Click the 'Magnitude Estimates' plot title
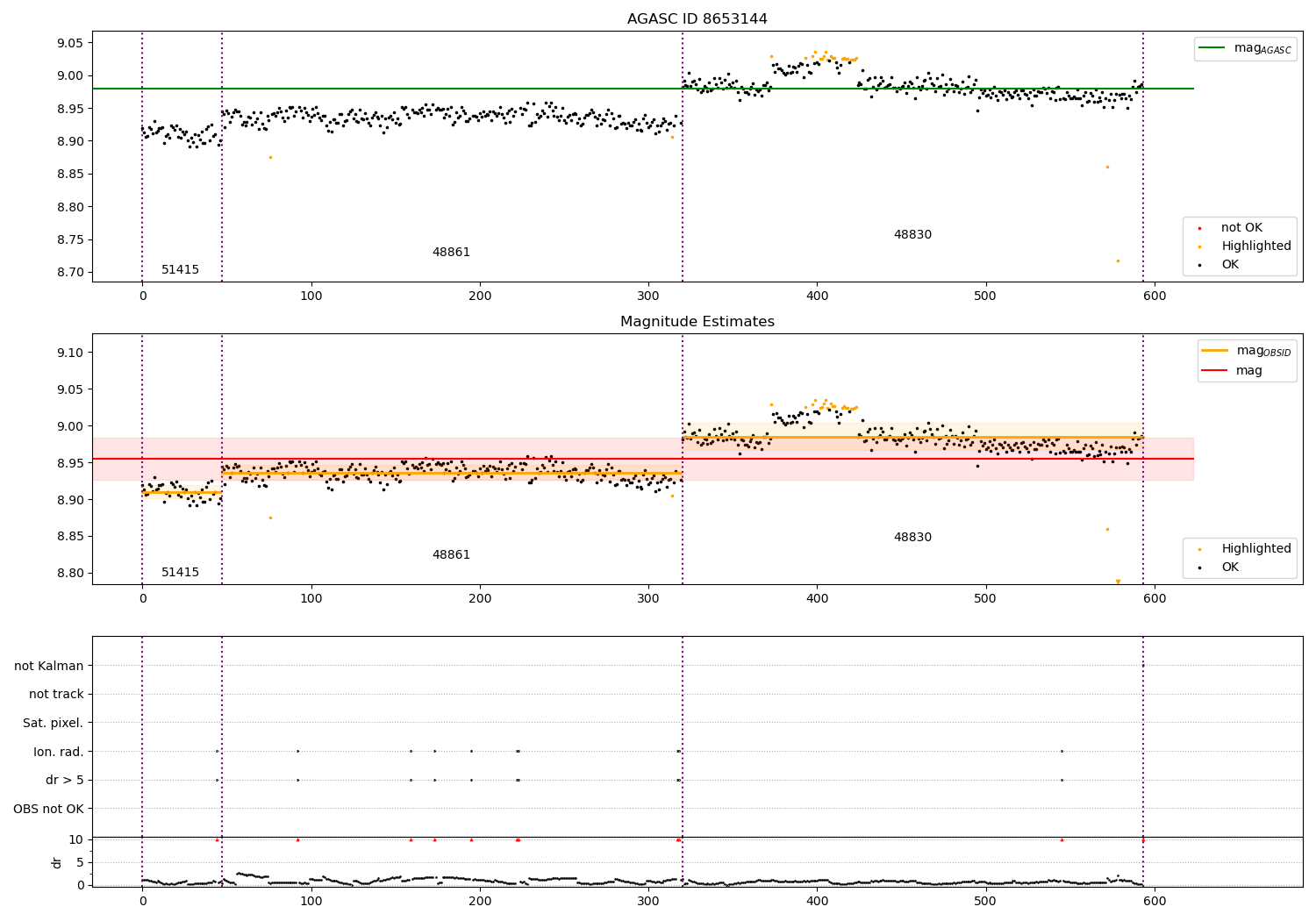 (697, 322)
